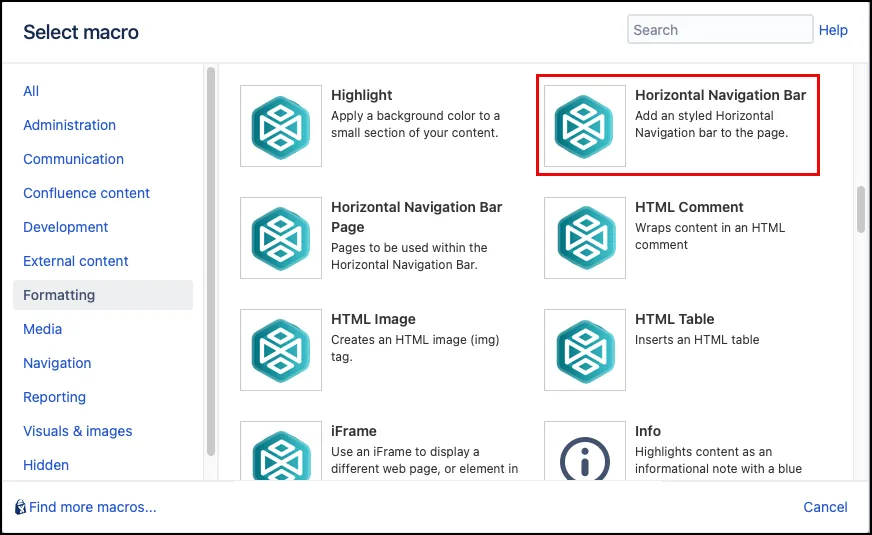
Task: Click the macro list scrollbar thumb
Action: [x=861, y=209]
